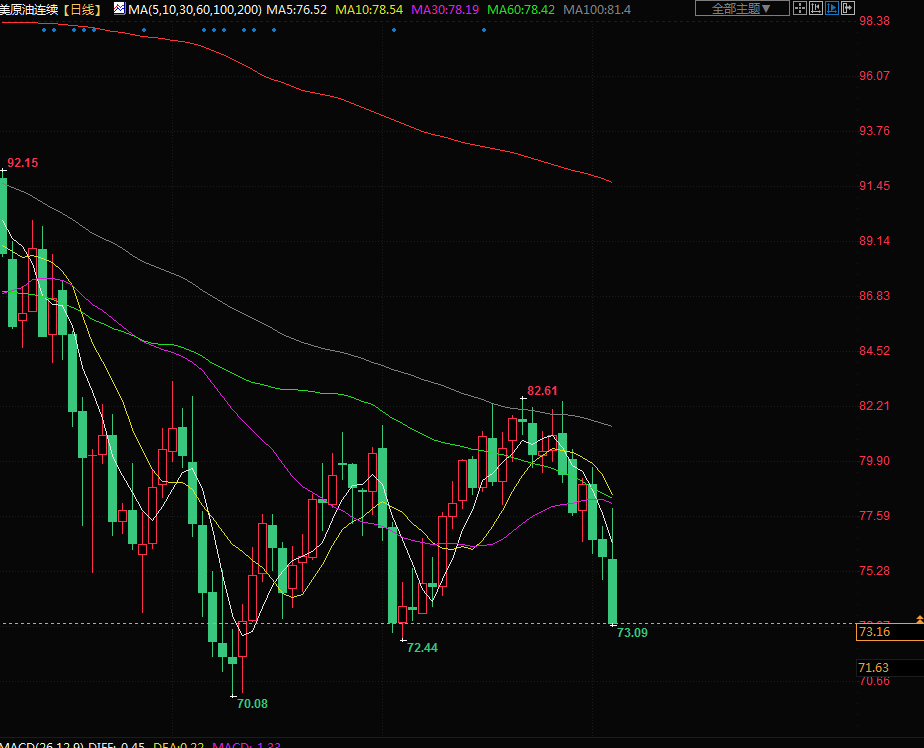Click the 73.16 current price tag

[874, 632]
